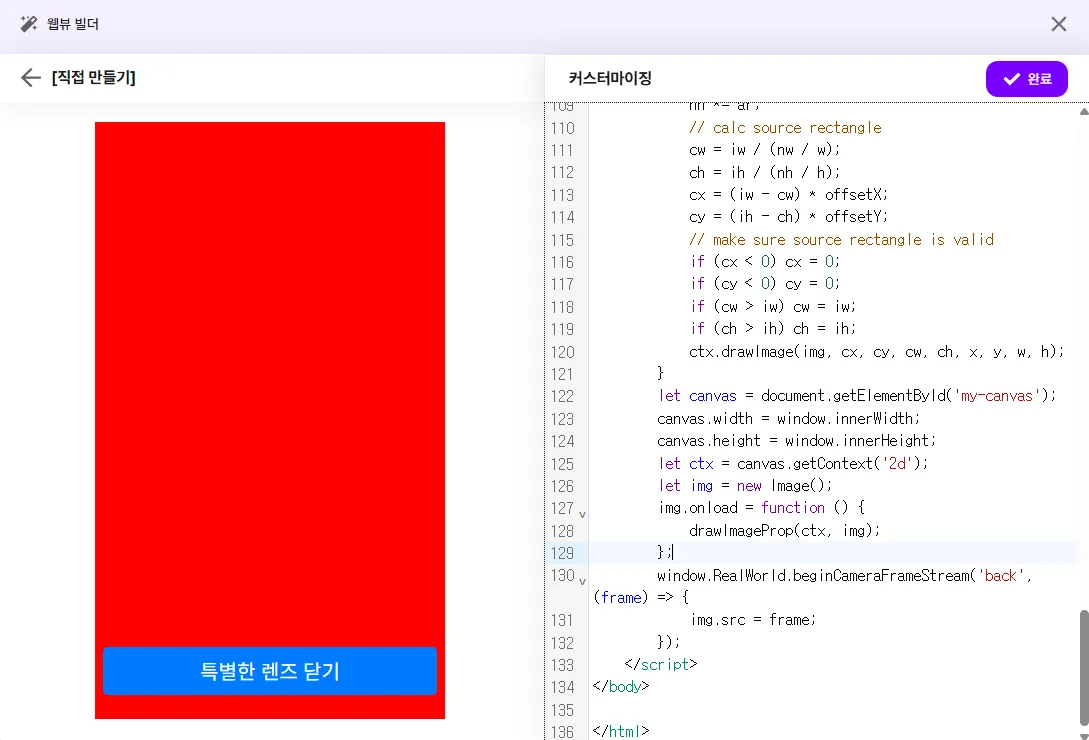Click the 'if (cy < 0) cy = 0;' line

pyautogui.click(x=765, y=283)
